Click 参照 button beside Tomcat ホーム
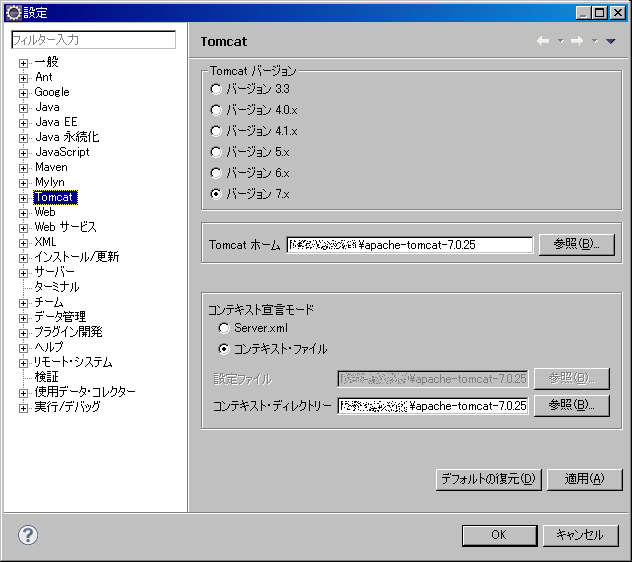Viewport: 632px width, 562px height. (576, 244)
